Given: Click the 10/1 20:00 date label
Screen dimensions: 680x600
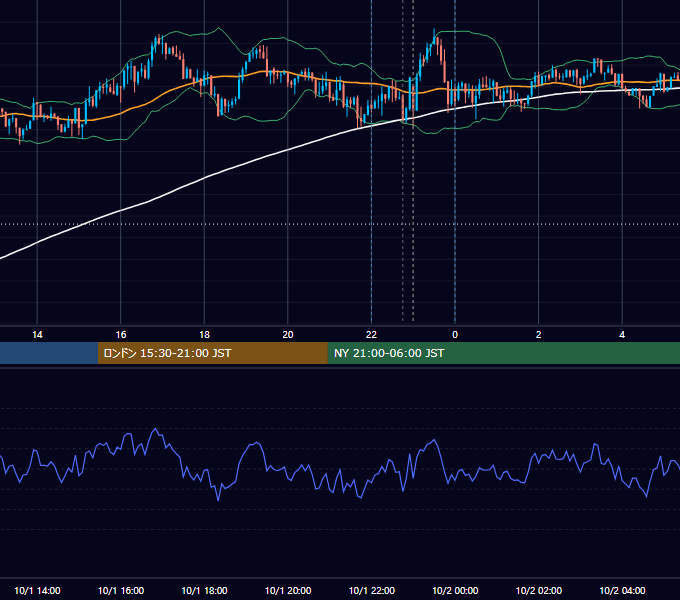Looking at the screenshot, I should pos(288,590).
